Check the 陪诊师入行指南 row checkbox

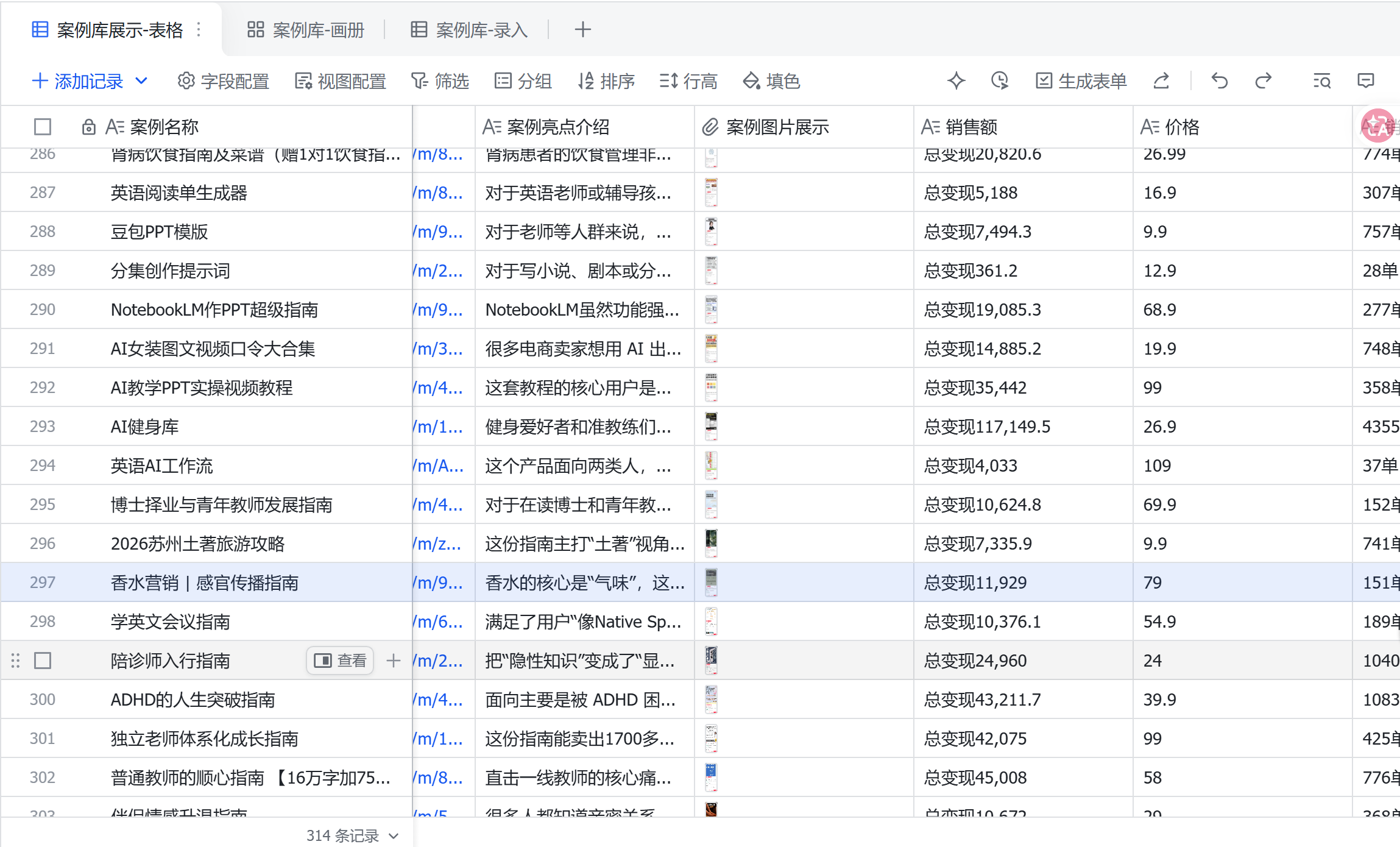tap(43, 661)
